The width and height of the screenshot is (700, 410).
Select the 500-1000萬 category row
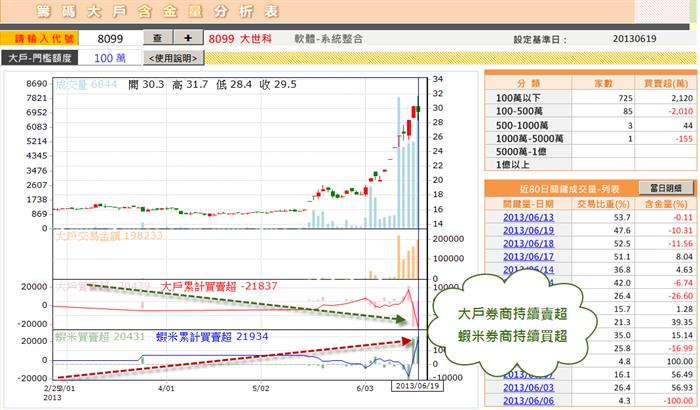pyautogui.click(x=590, y=126)
